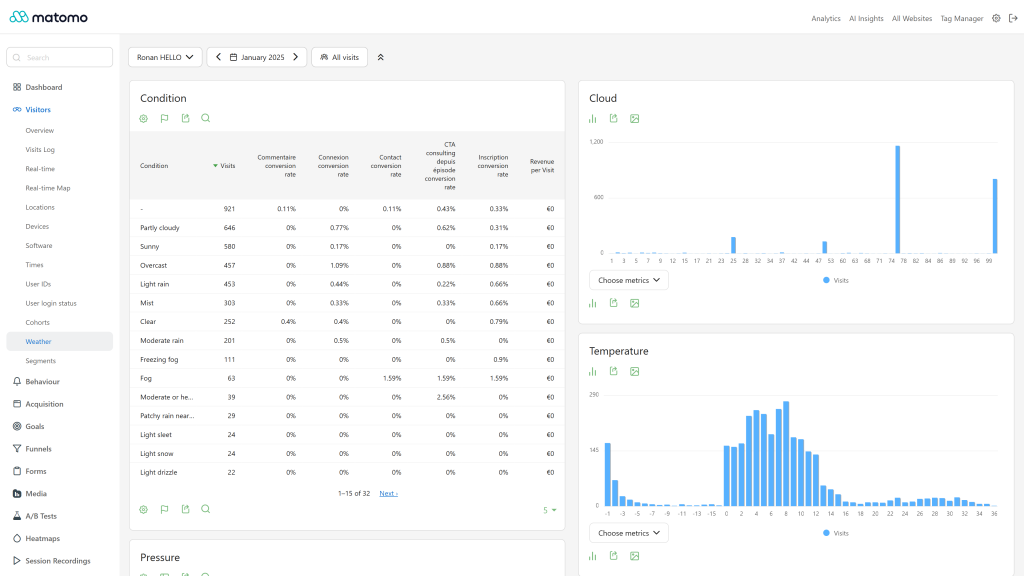
Task: Open the row limit dropdown showing 5
Action: [x=550, y=510]
